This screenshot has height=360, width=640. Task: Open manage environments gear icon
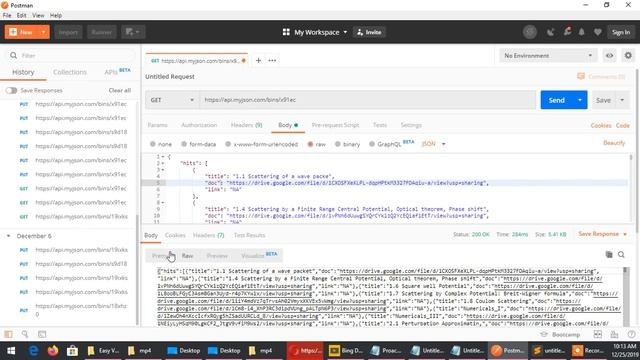tap(628, 55)
